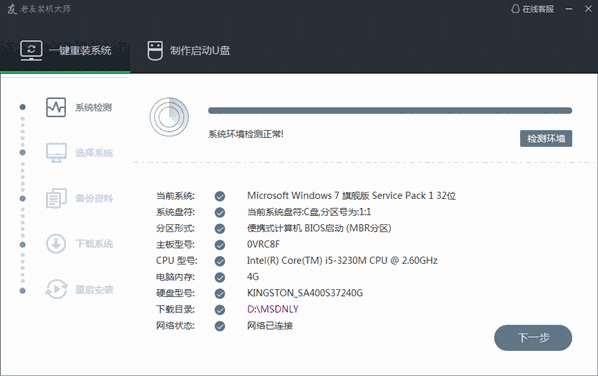Click the 当前系统: label

pyautogui.click(x=175, y=196)
